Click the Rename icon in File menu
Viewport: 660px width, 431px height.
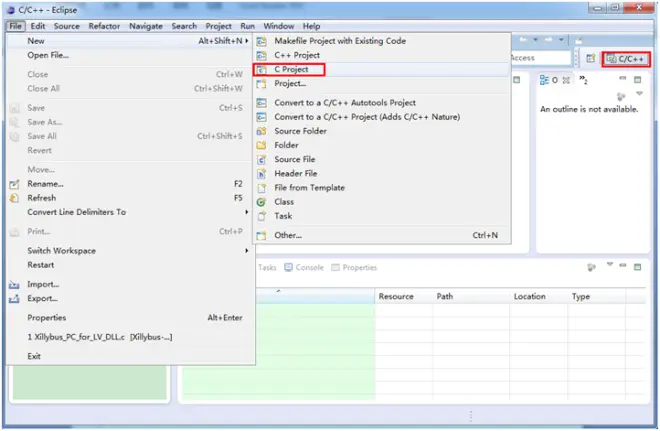[14, 184]
